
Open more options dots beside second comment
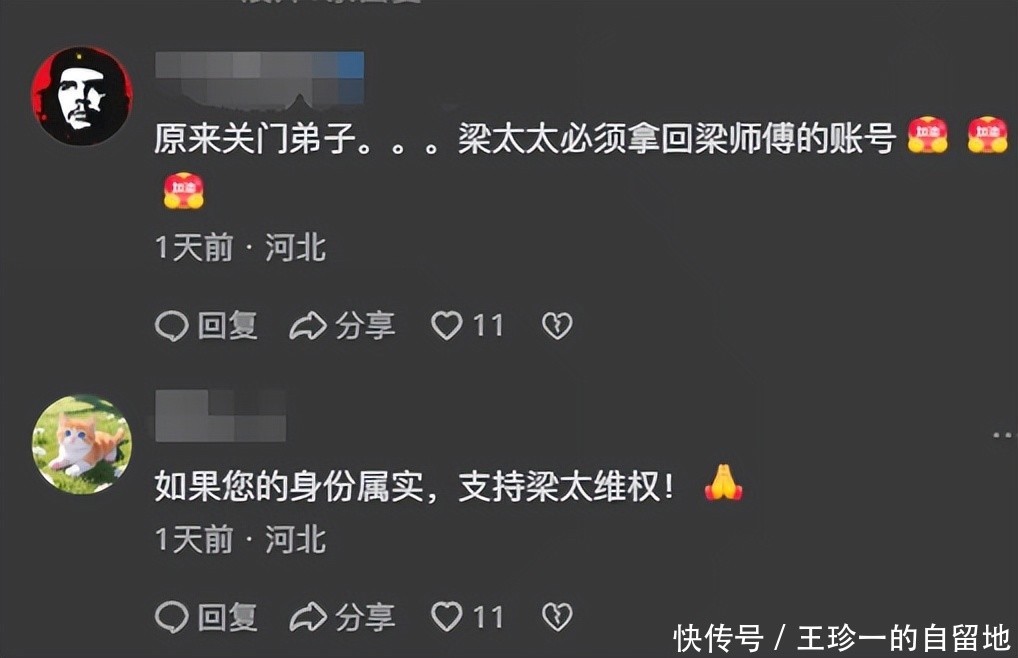[x=1002, y=435]
